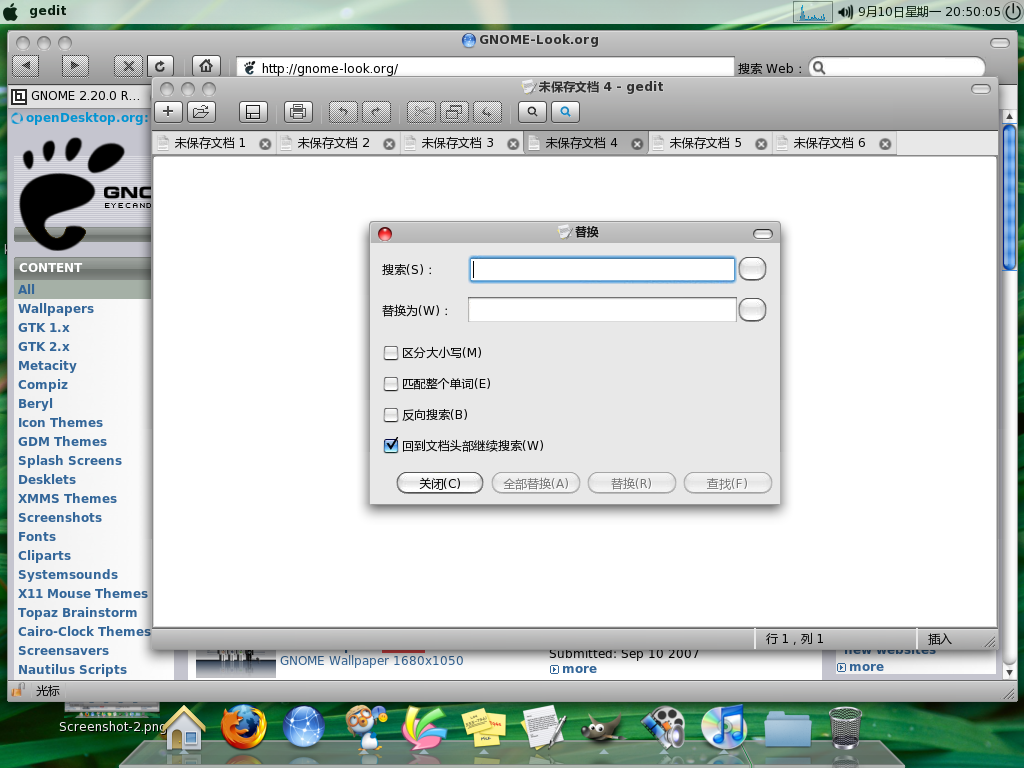This screenshot has width=1024, height=768.
Task: Click the New document plus icon in gedit
Action: coord(168,112)
